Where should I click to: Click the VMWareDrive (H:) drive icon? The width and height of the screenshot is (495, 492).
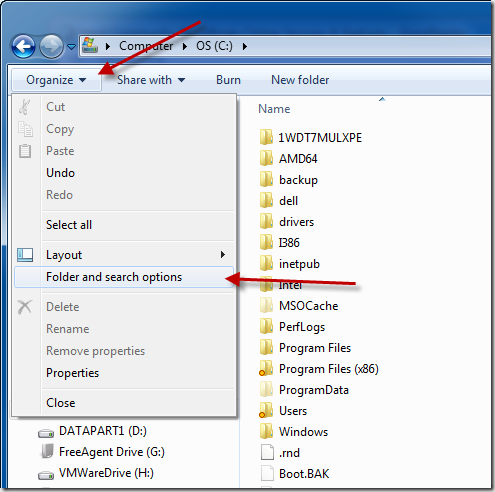point(46,475)
